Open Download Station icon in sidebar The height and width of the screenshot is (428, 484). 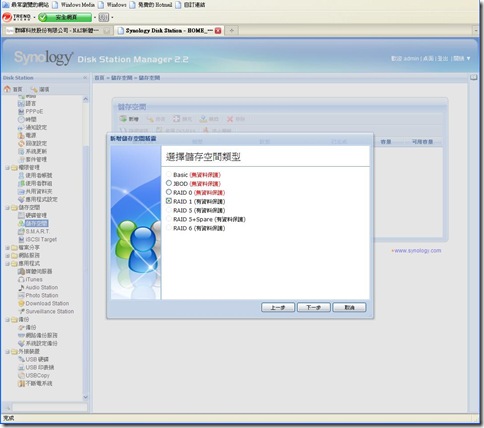coord(21,303)
